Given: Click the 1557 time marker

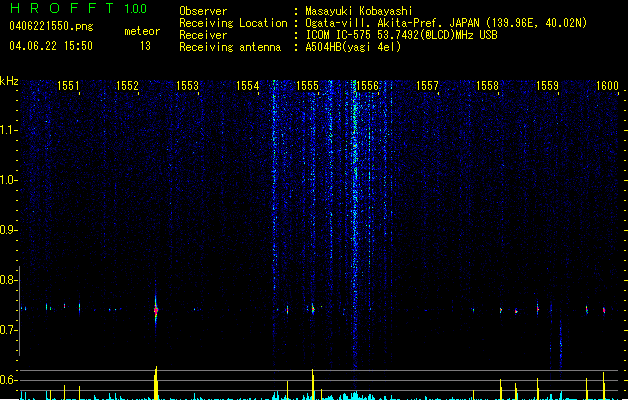Looking at the screenshot, I should click(x=427, y=86).
